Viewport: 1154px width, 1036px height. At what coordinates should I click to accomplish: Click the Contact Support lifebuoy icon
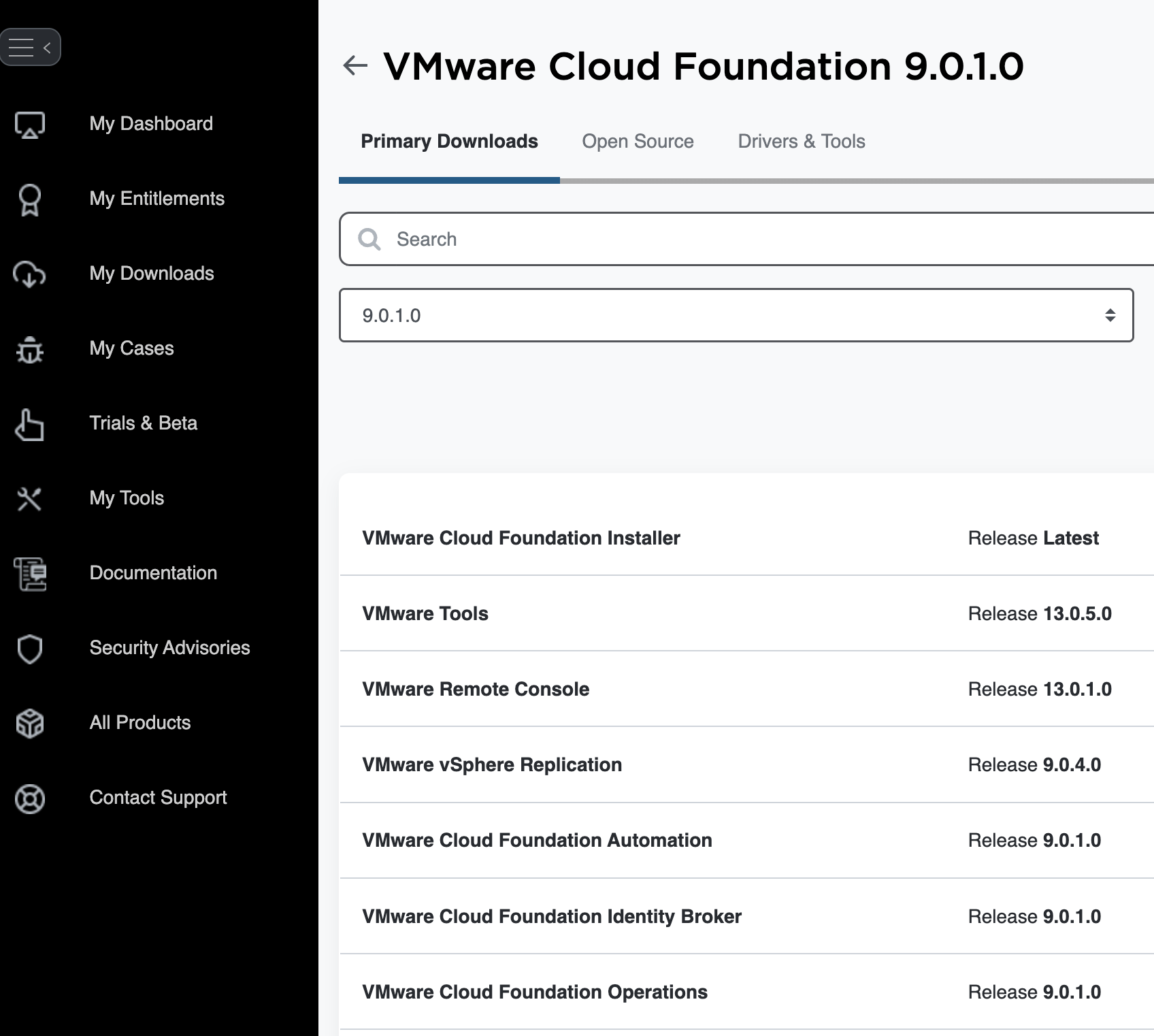30,798
